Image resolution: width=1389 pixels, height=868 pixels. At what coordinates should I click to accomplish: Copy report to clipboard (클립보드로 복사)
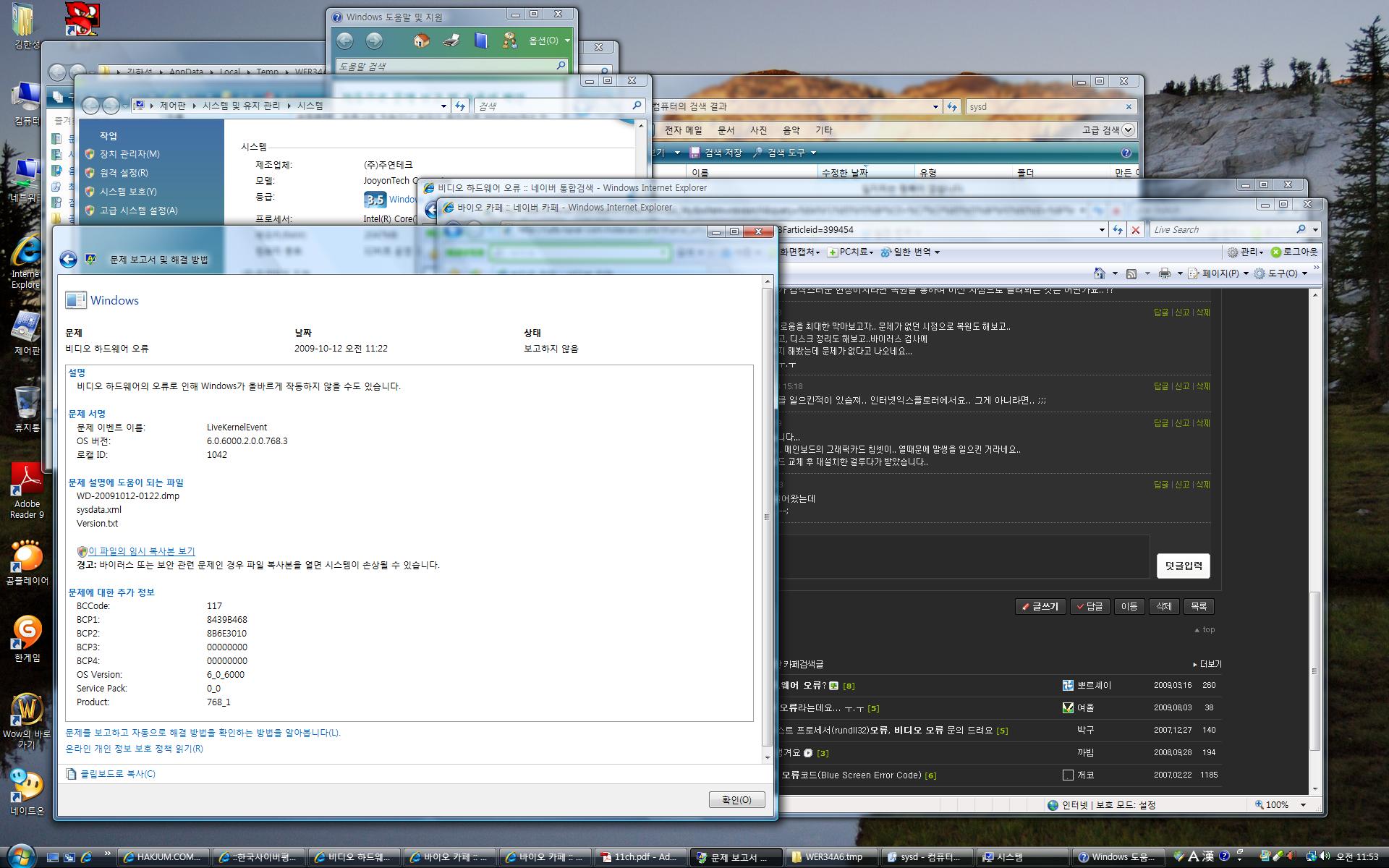[111, 774]
